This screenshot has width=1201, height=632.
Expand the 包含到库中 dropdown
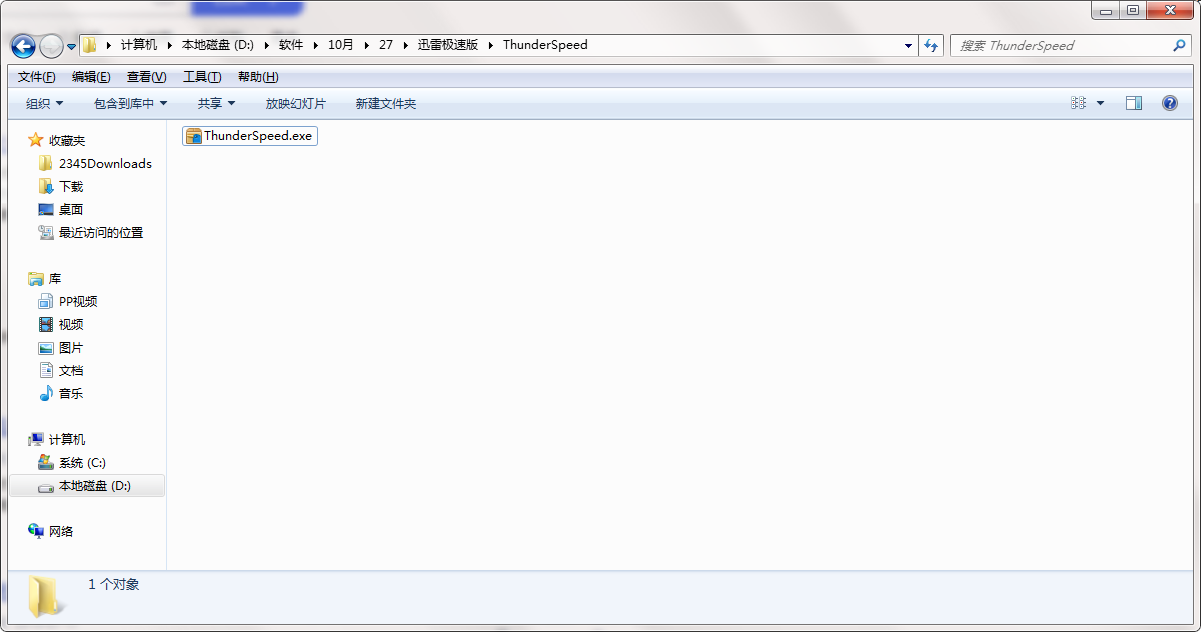(130, 103)
